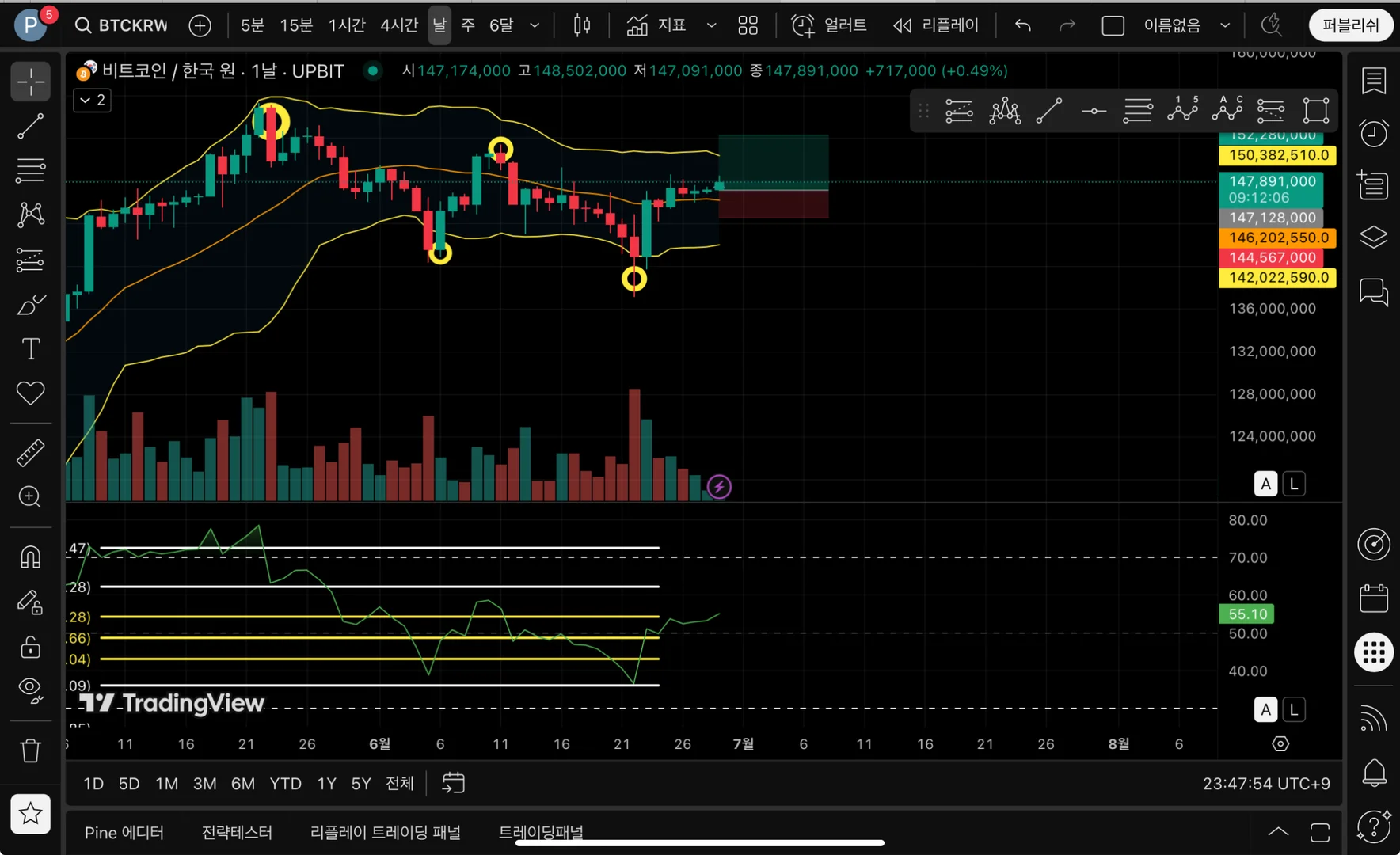
Task: Switch to the 전략테스터 tab
Action: point(237,833)
